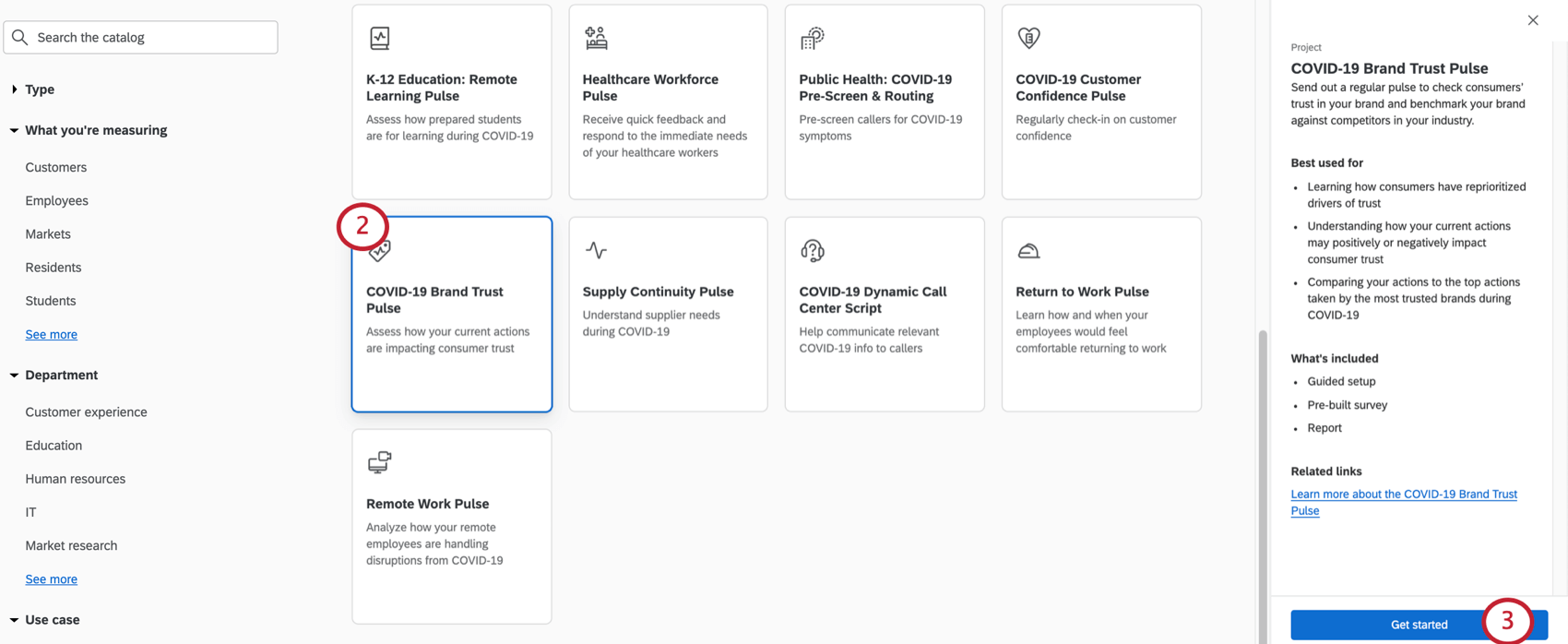Close the project details panel
The height and width of the screenshot is (644, 1568).
tap(1533, 20)
